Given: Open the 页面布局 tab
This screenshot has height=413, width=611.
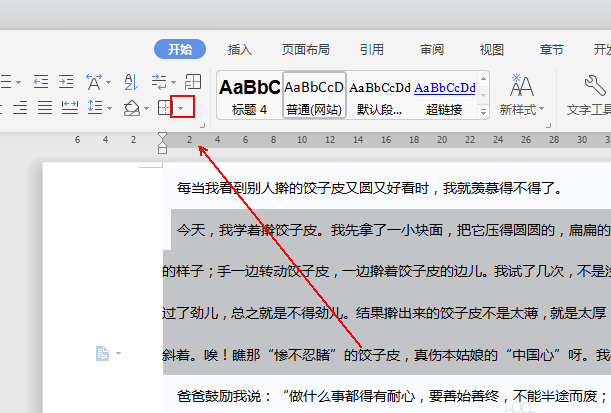Looking at the screenshot, I should point(304,49).
